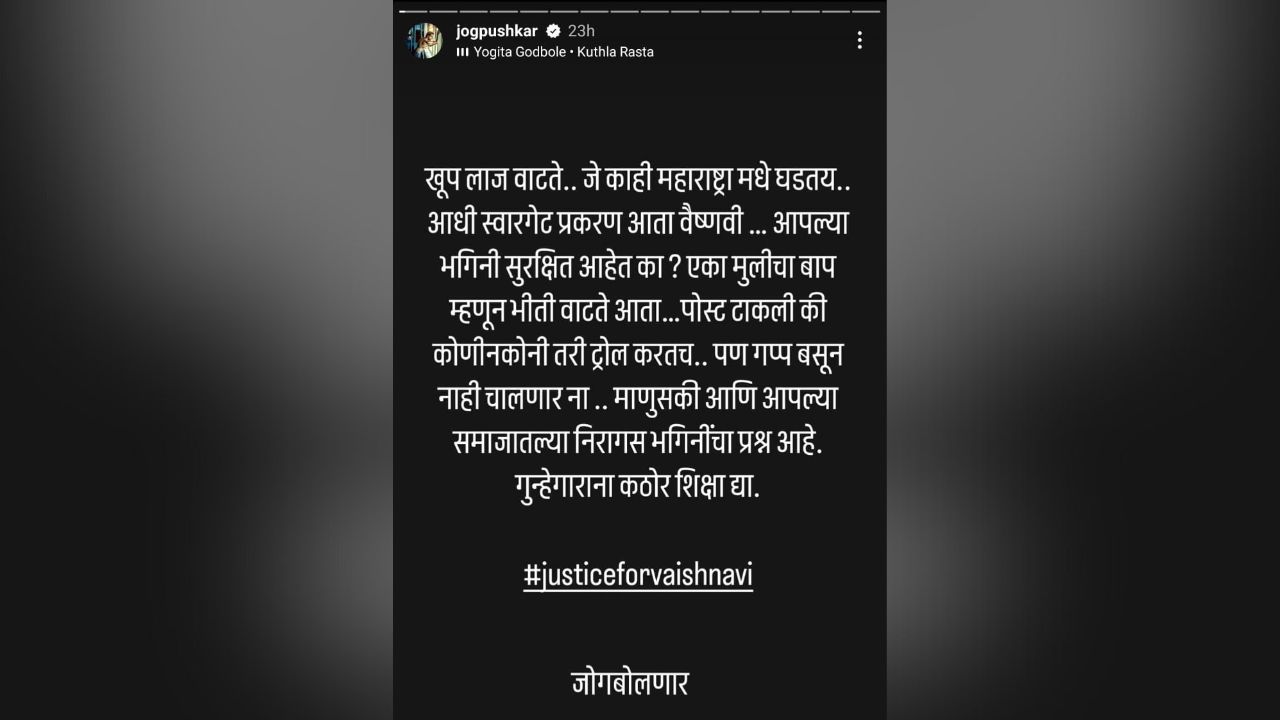Click the music bars icon beside Yogita Godbole
The width and height of the screenshot is (1280, 720).
(x=462, y=52)
